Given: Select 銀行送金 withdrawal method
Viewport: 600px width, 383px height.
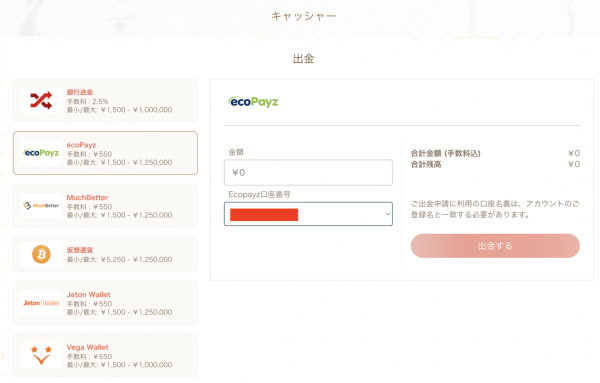Looking at the screenshot, I should tap(106, 101).
